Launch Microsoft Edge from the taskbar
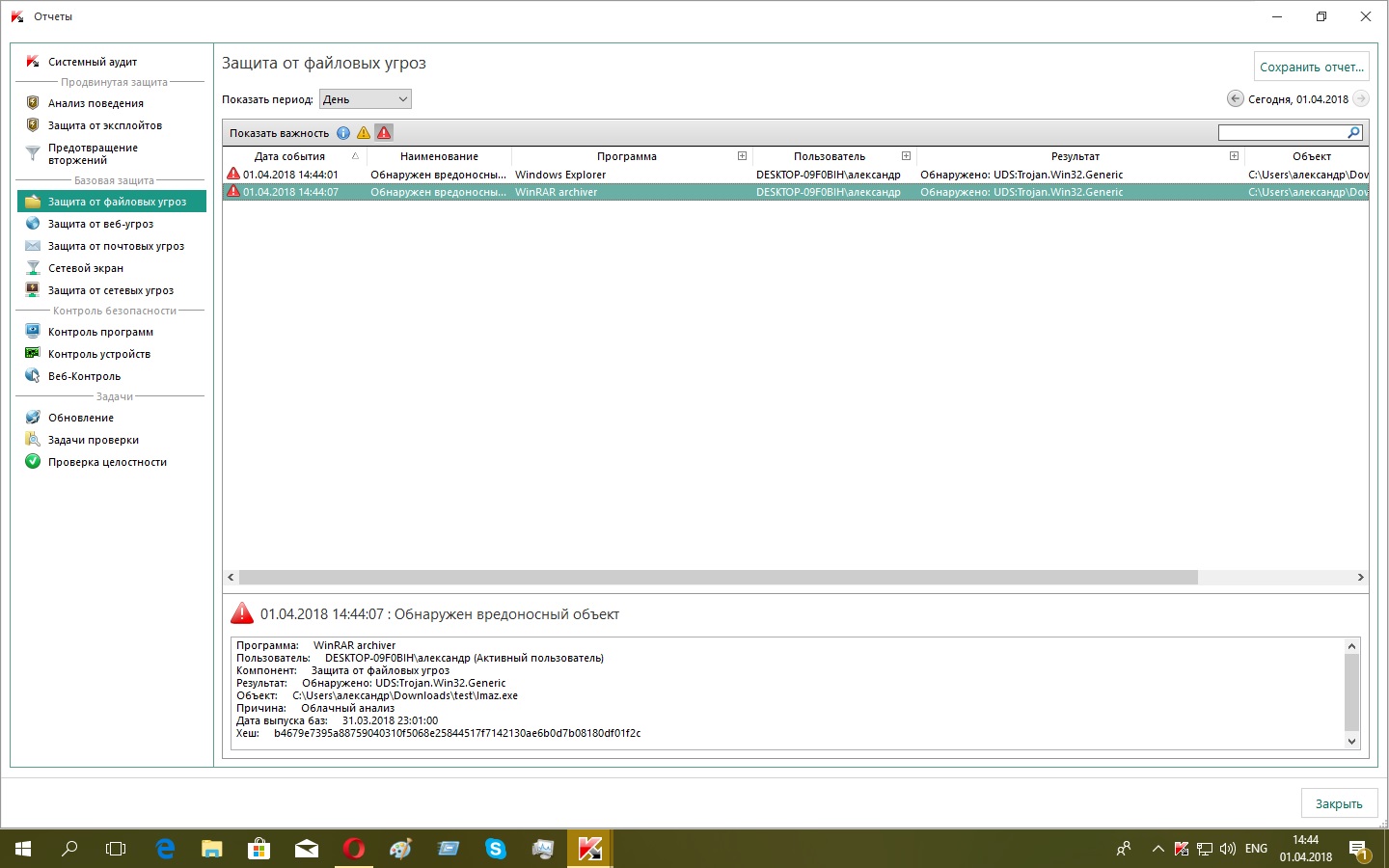The height and width of the screenshot is (868, 1389). [165, 849]
